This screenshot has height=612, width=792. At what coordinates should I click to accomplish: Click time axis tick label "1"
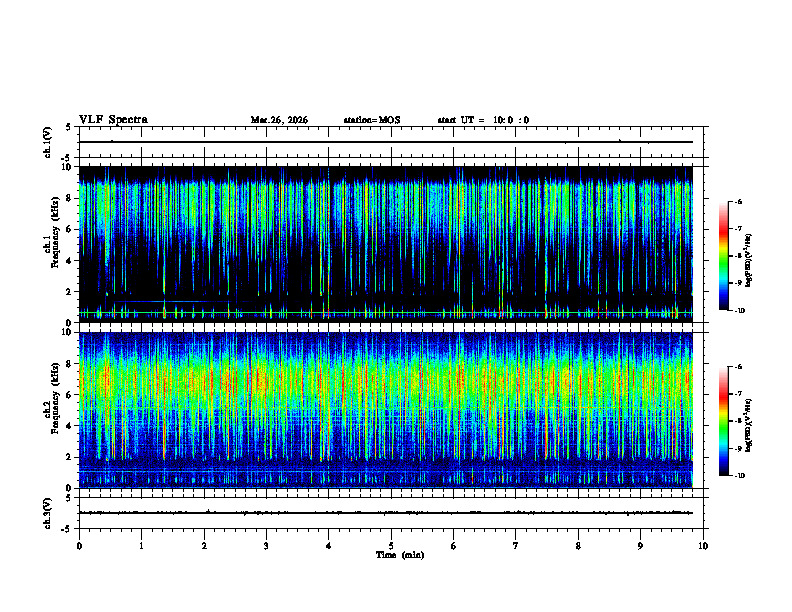pos(141,546)
